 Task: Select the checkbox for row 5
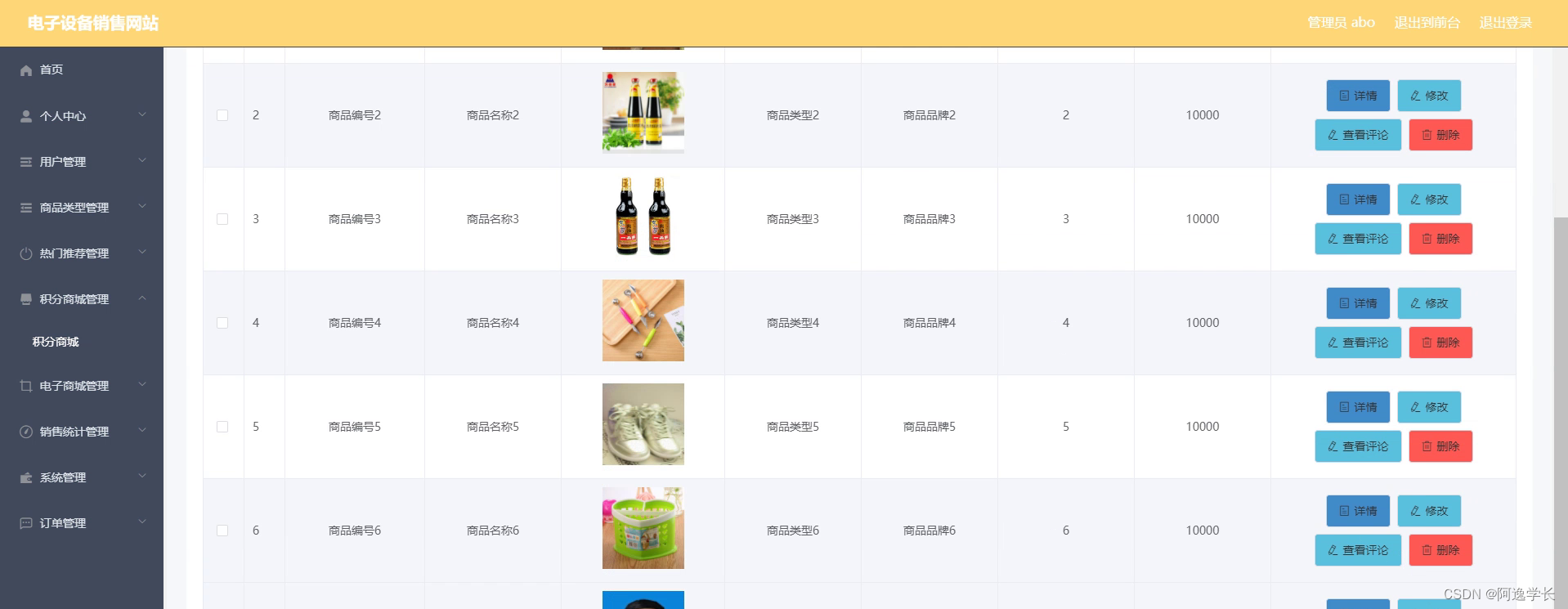click(x=222, y=427)
